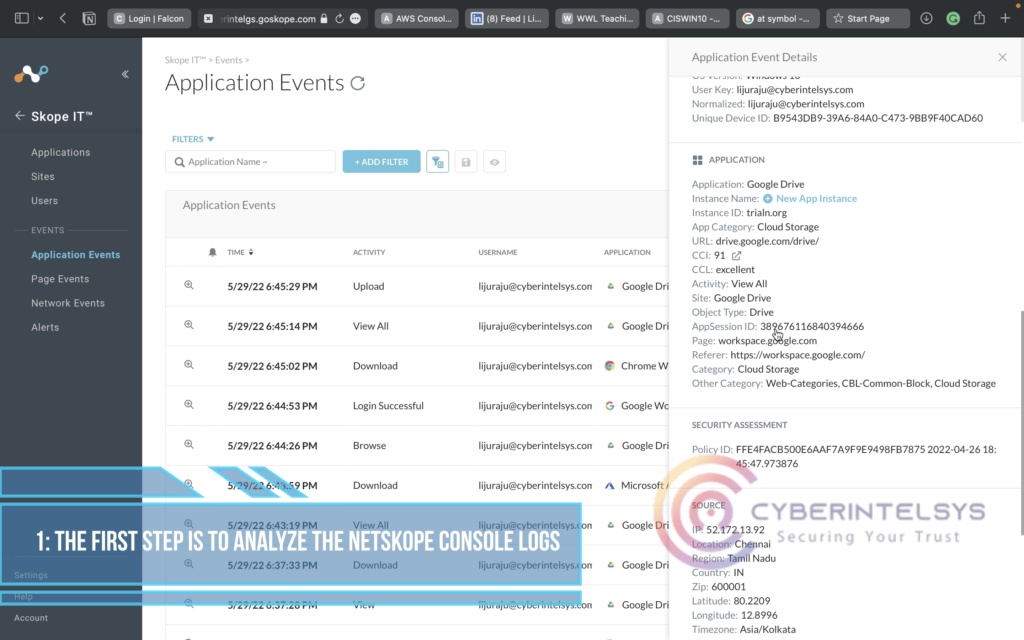
Task: Open the Safari share icon
Action: (x=979, y=18)
